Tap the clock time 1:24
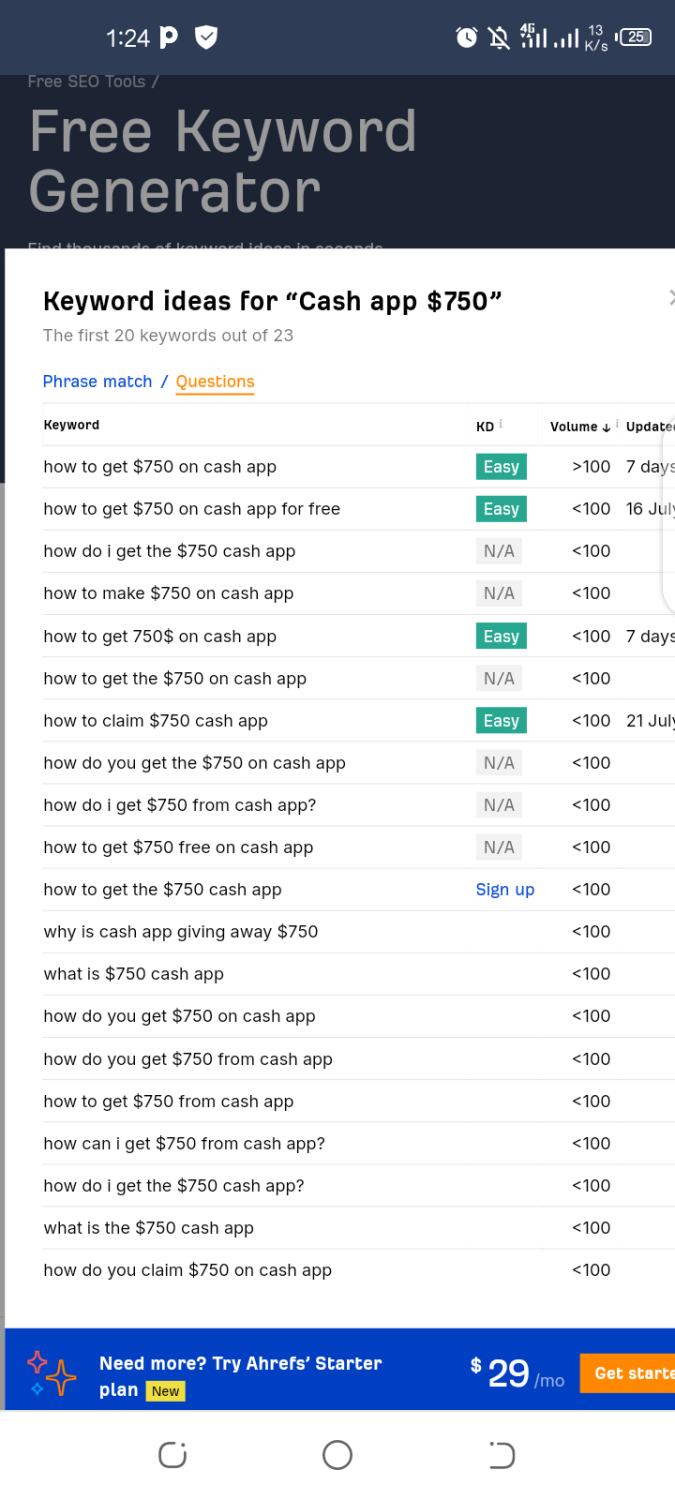 click(x=128, y=38)
